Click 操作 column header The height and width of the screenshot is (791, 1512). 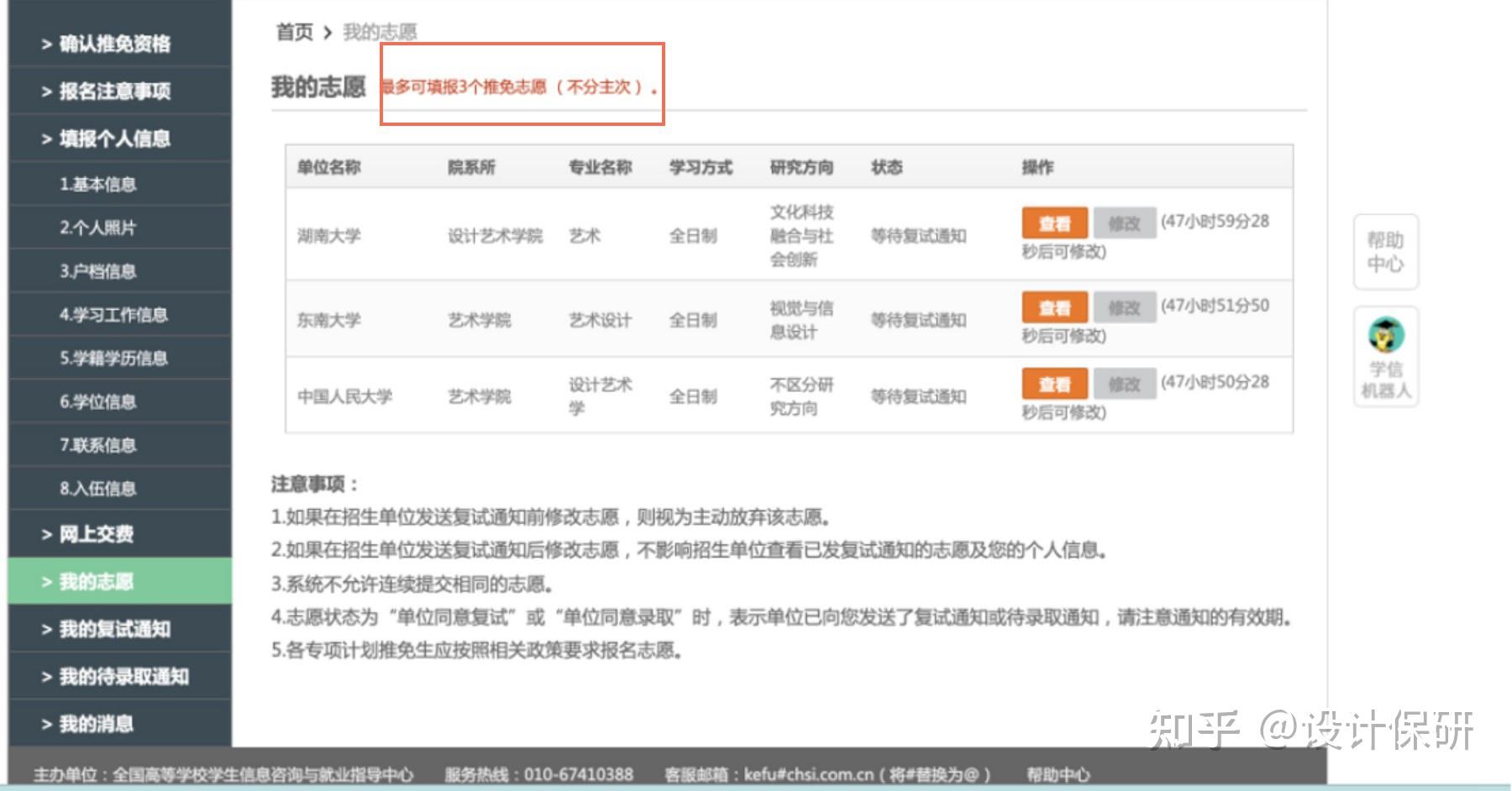(1037, 167)
